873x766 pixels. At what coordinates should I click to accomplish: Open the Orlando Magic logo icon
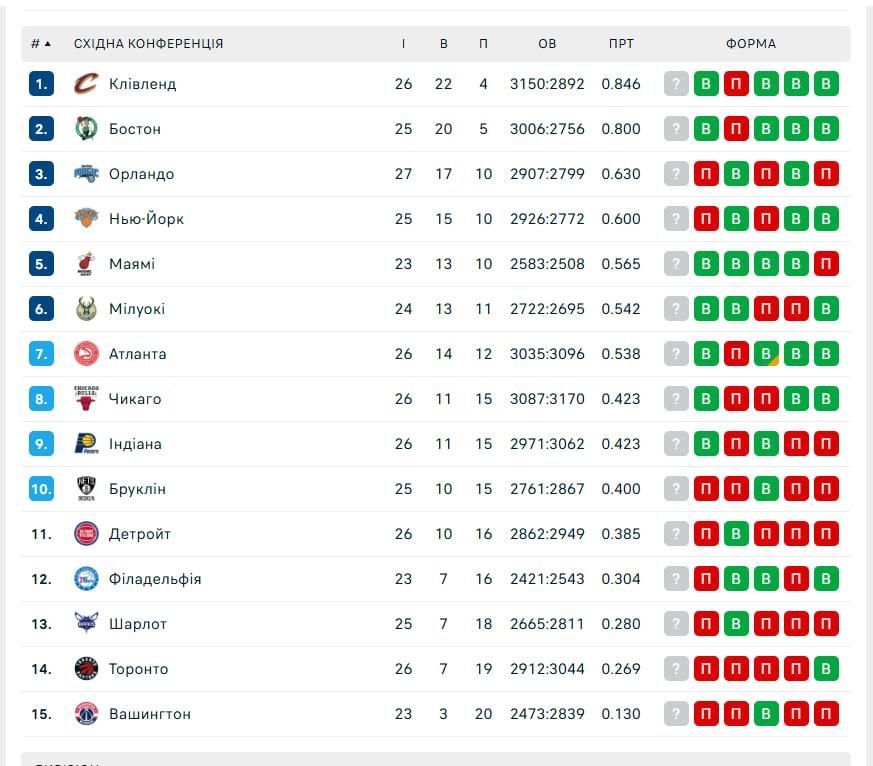click(86, 174)
